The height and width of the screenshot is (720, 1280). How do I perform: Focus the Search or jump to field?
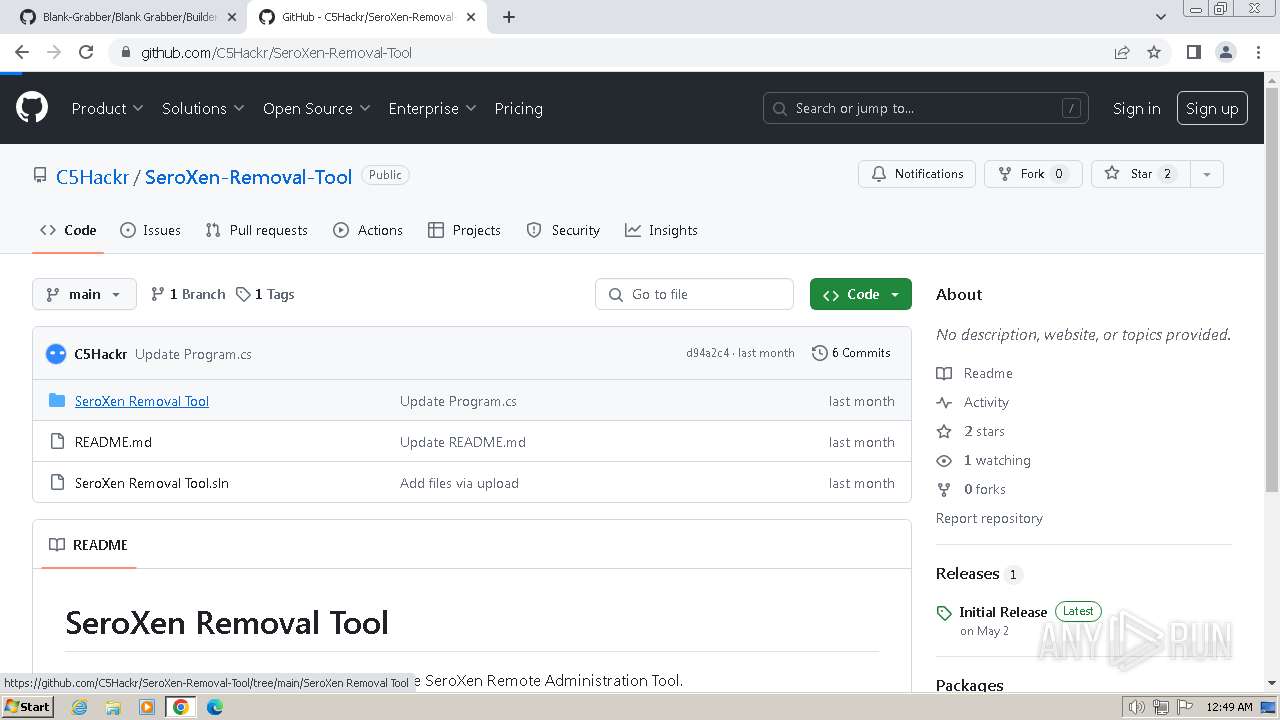[927, 108]
